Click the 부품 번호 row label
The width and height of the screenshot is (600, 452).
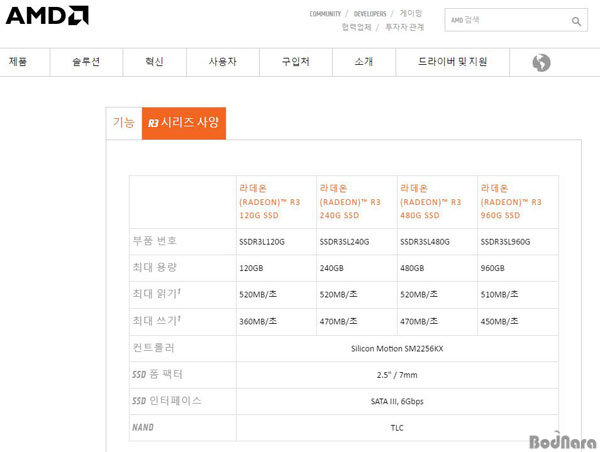pyautogui.click(x=155, y=241)
